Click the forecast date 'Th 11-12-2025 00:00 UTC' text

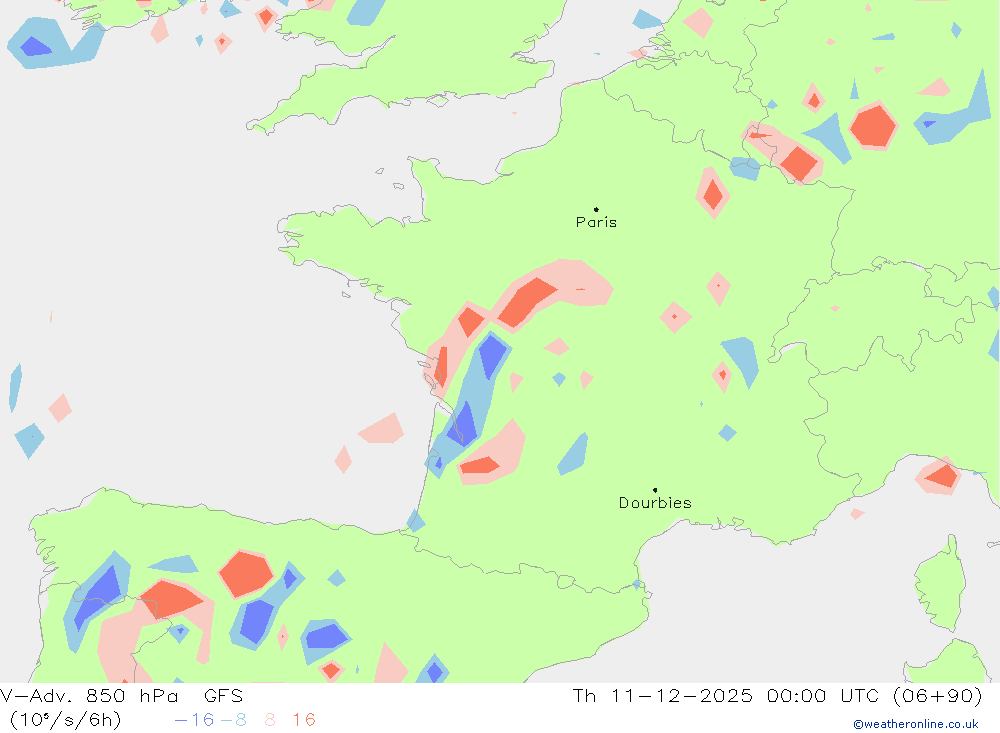click(x=724, y=695)
